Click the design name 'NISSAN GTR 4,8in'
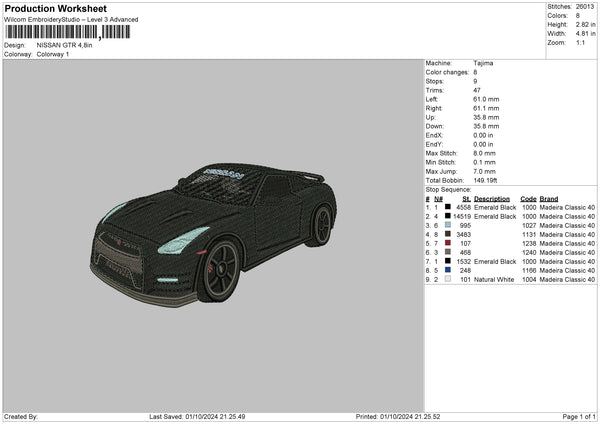This screenshot has width=600, height=424. coord(64,45)
